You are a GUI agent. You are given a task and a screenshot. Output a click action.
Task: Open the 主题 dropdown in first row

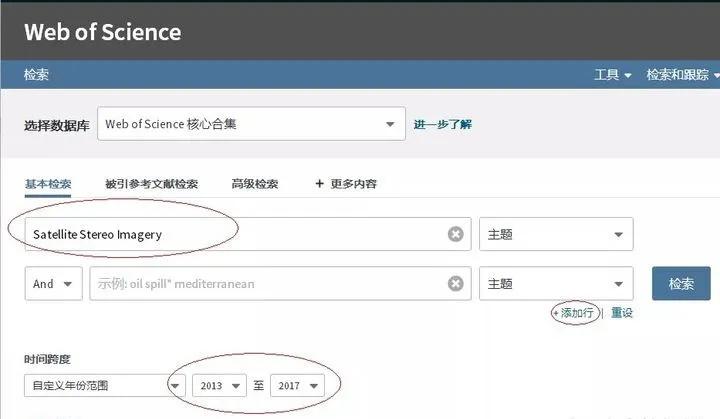point(556,234)
